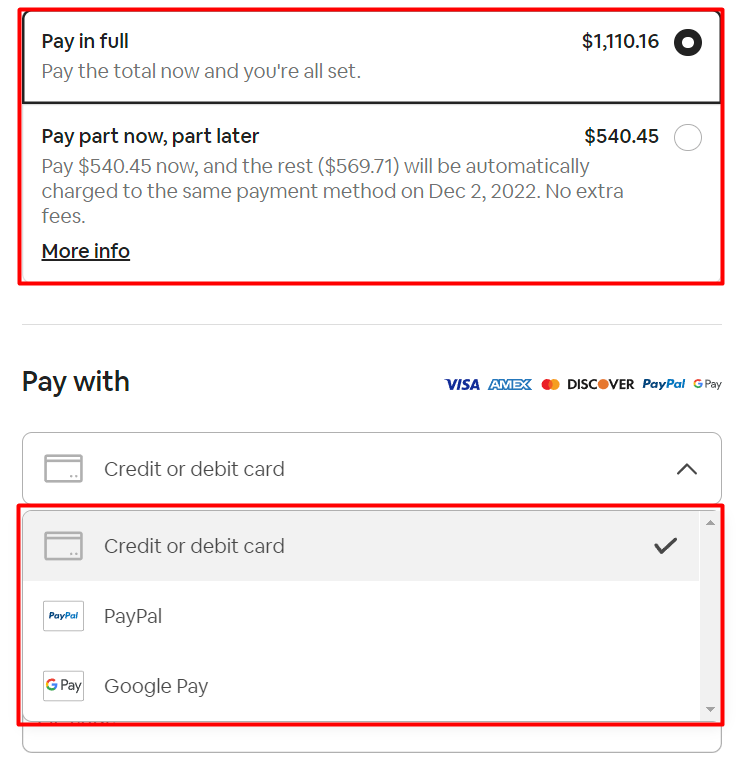Click the Google Pay icon in dropdown list
Viewport: 744px width, 766px height.
click(63, 686)
